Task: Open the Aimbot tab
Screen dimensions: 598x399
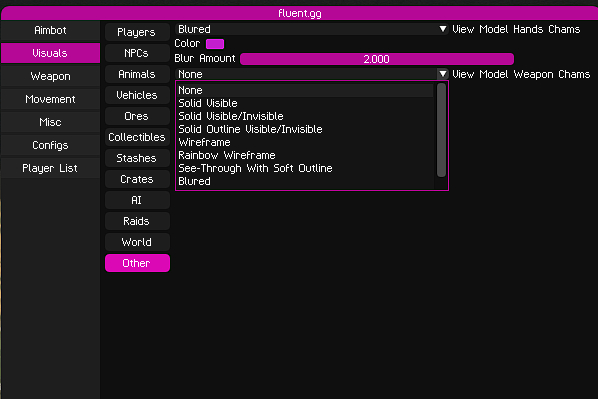Action: [x=50, y=31]
